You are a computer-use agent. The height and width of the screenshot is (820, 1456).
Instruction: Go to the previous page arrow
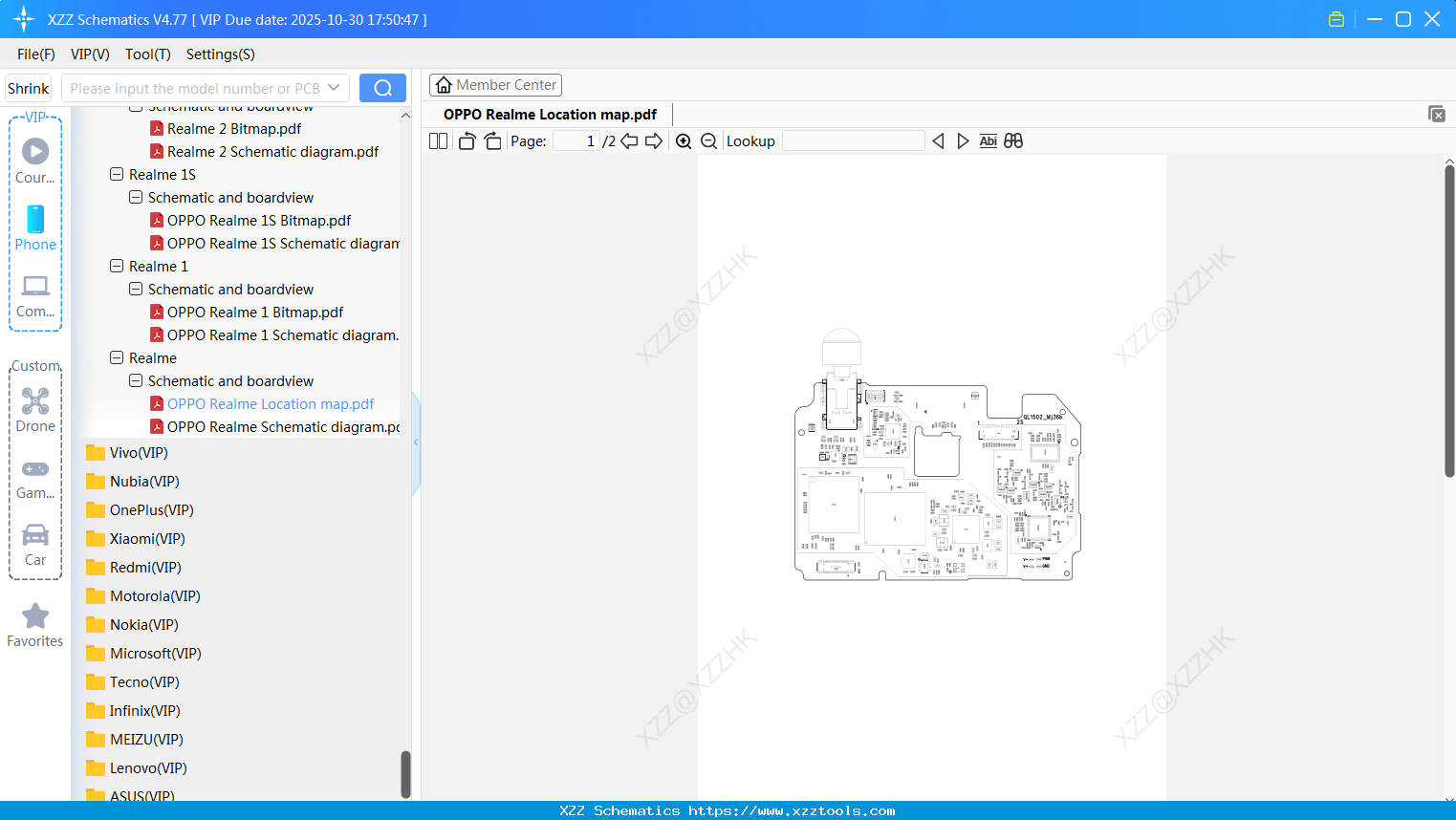tap(629, 141)
